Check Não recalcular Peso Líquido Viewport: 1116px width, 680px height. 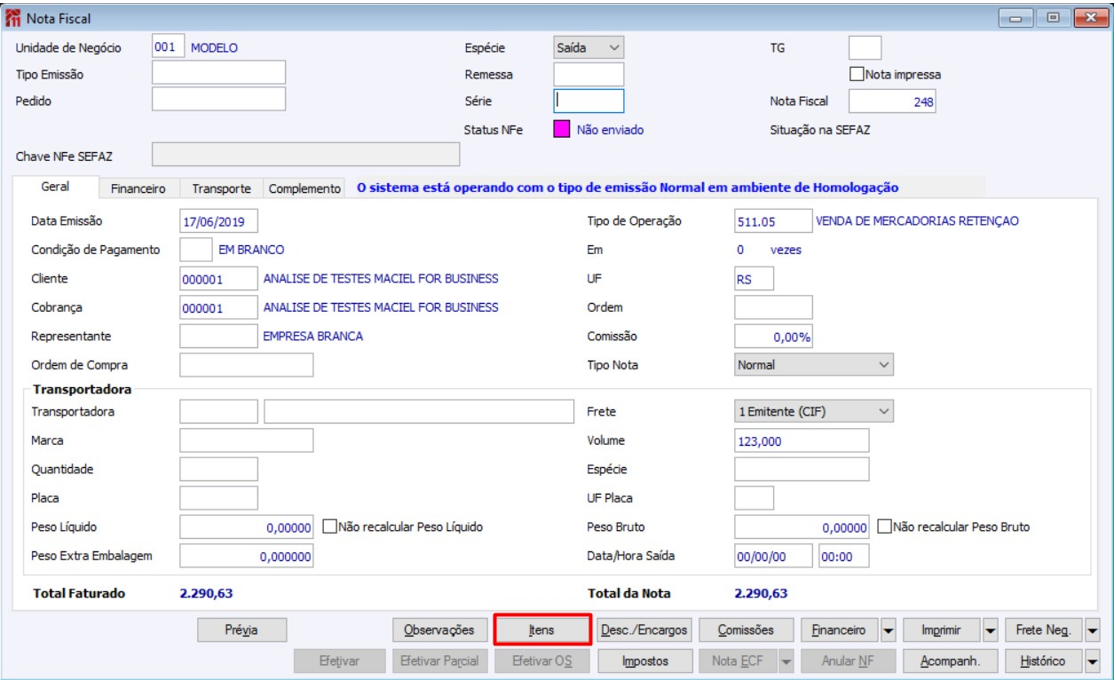coord(330,527)
